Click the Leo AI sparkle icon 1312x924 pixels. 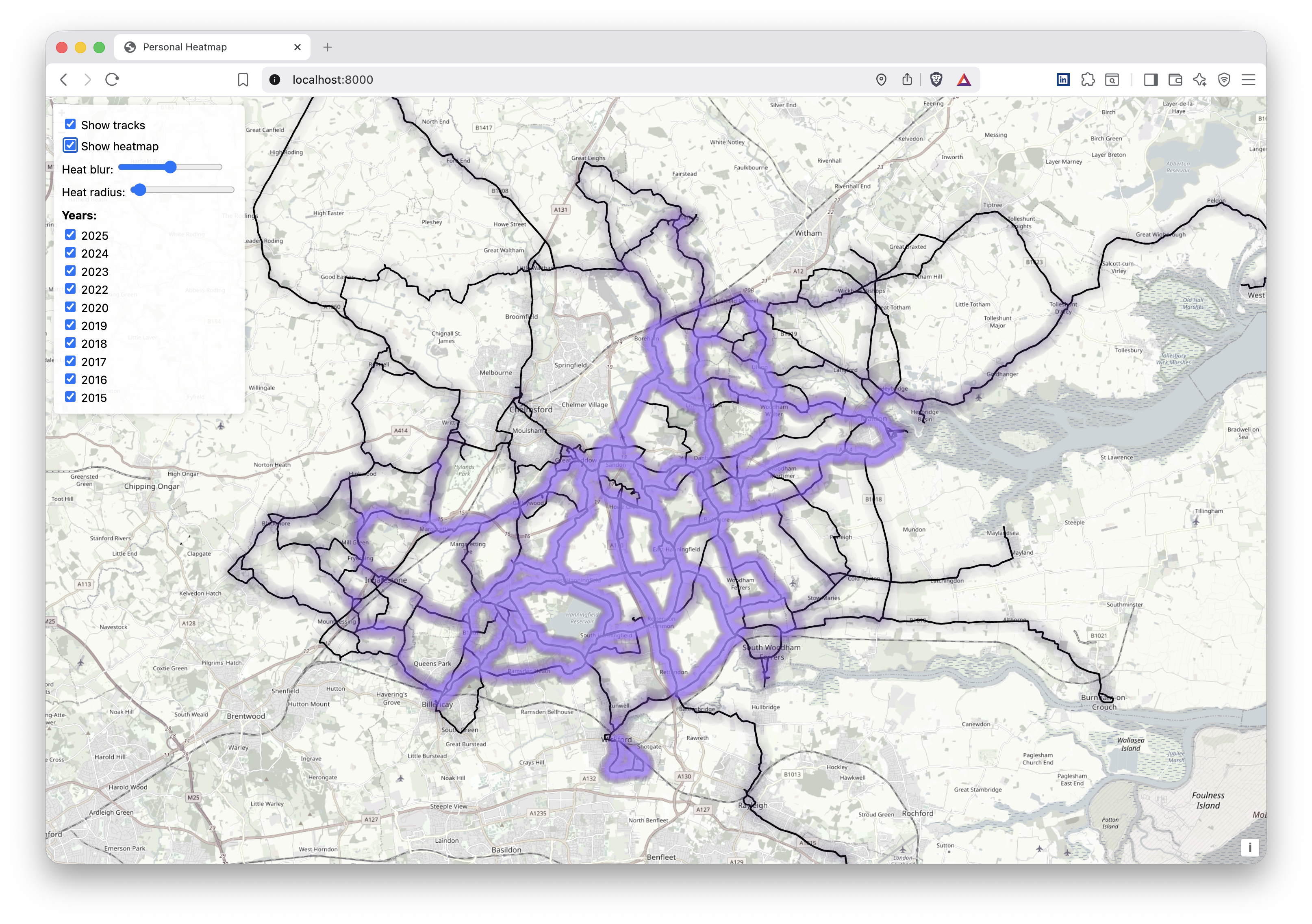[1199, 79]
